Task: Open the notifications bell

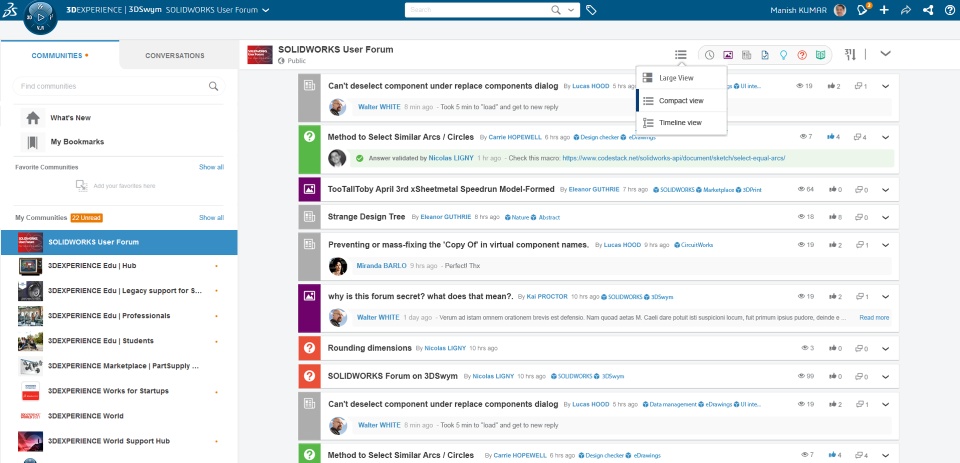Action: [x=863, y=10]
